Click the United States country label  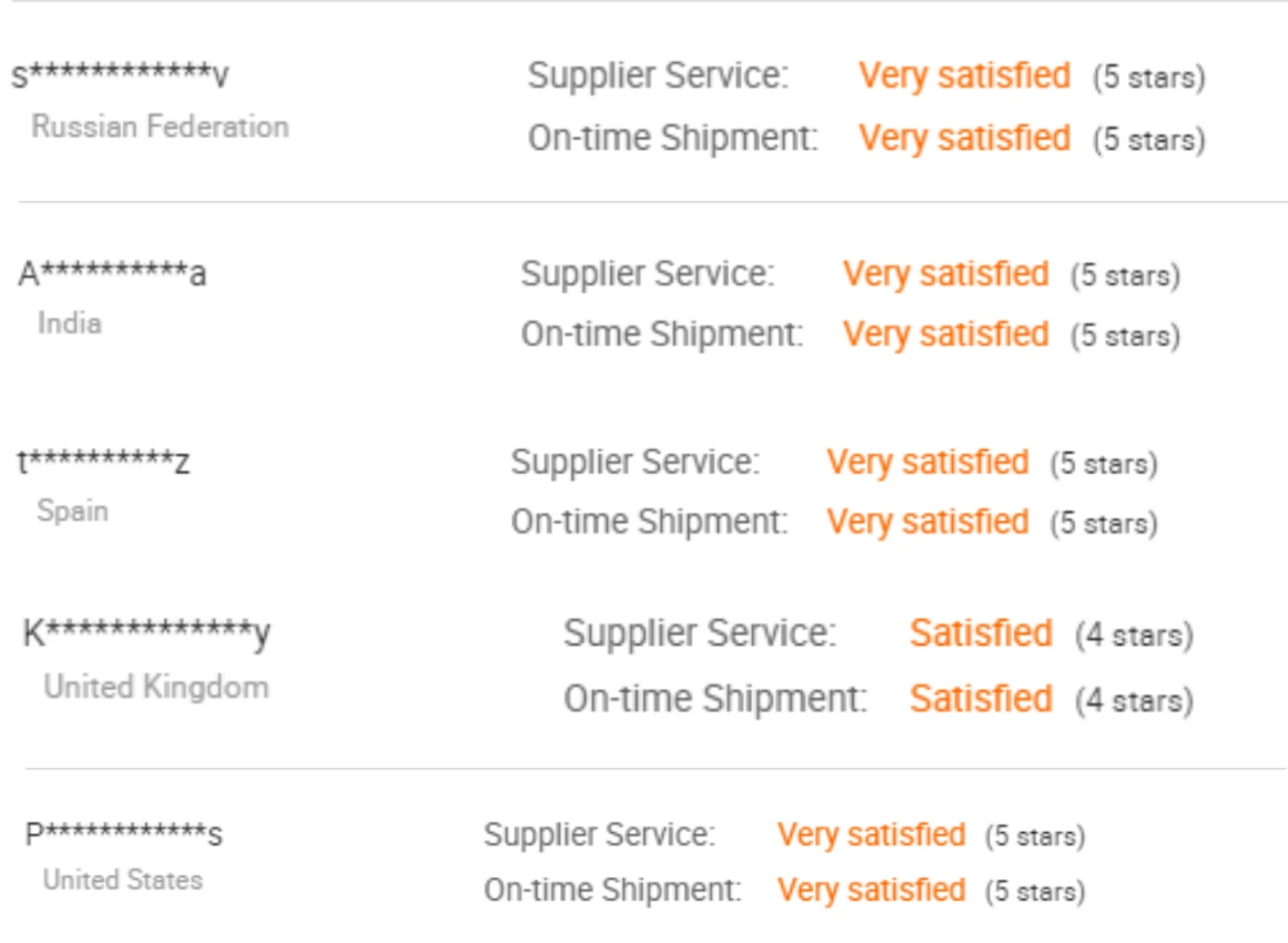(123, 879)
